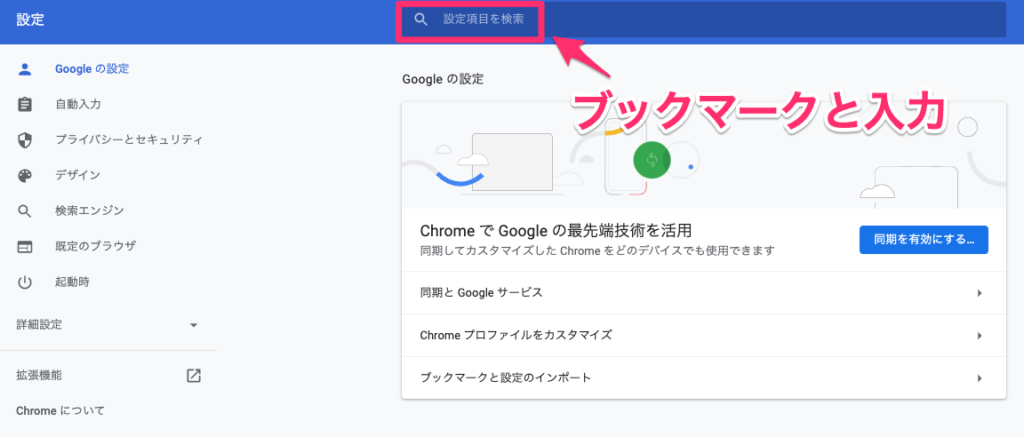The image size is (1024, 437).
Task: Expand the 詳細設定 dropdown arrow
Action: 194,325
